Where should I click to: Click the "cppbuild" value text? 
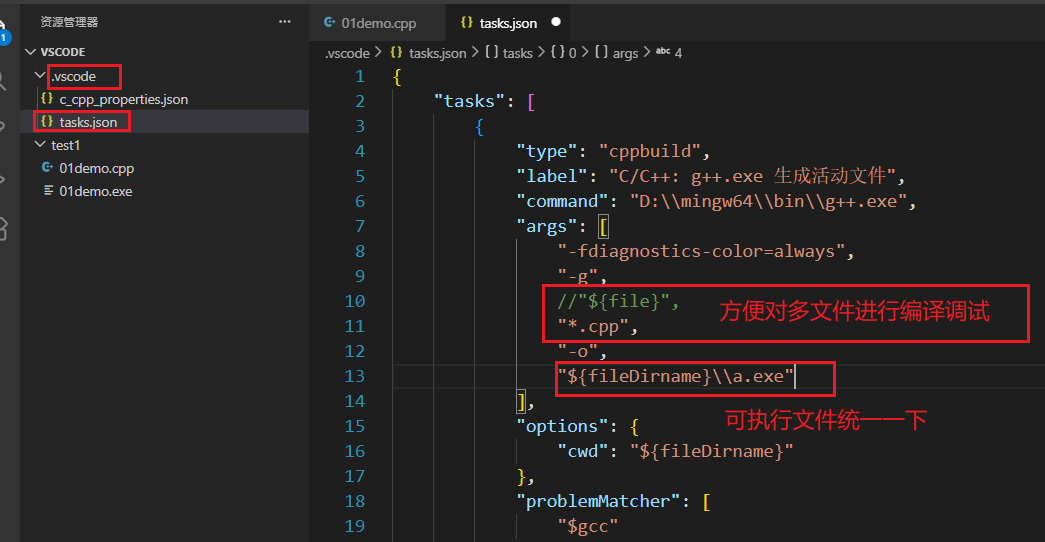click(x=649, y=151)
